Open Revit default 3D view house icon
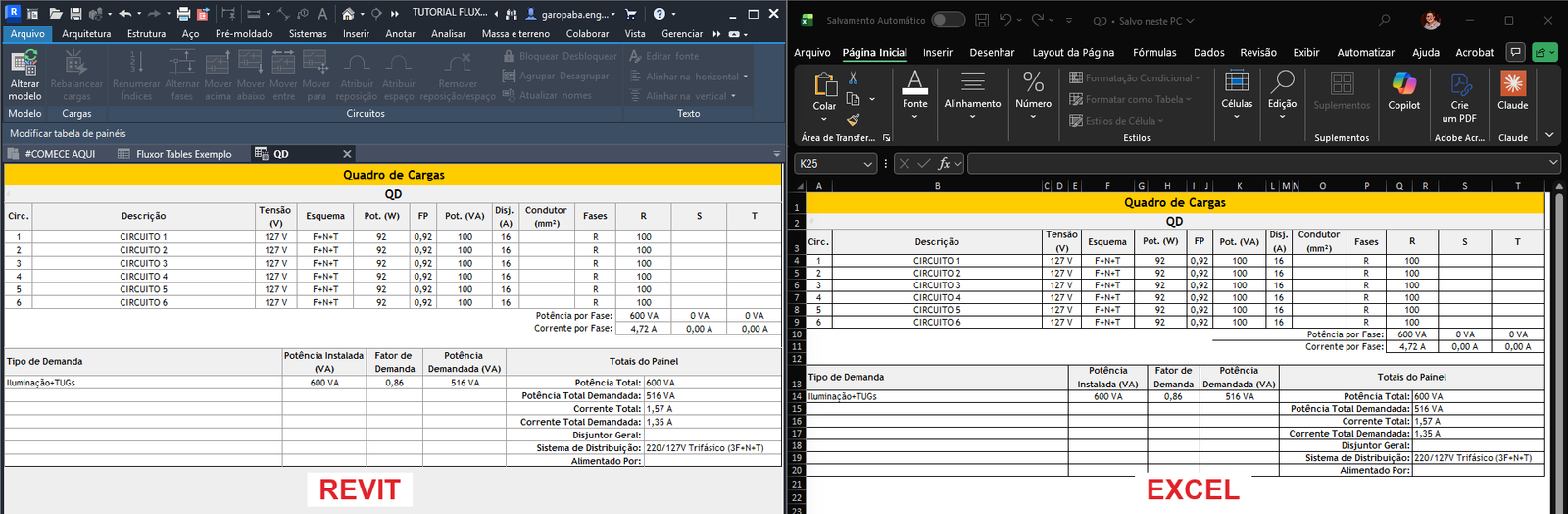This screenshot has height=514, width=1568. tap(348, 14)
